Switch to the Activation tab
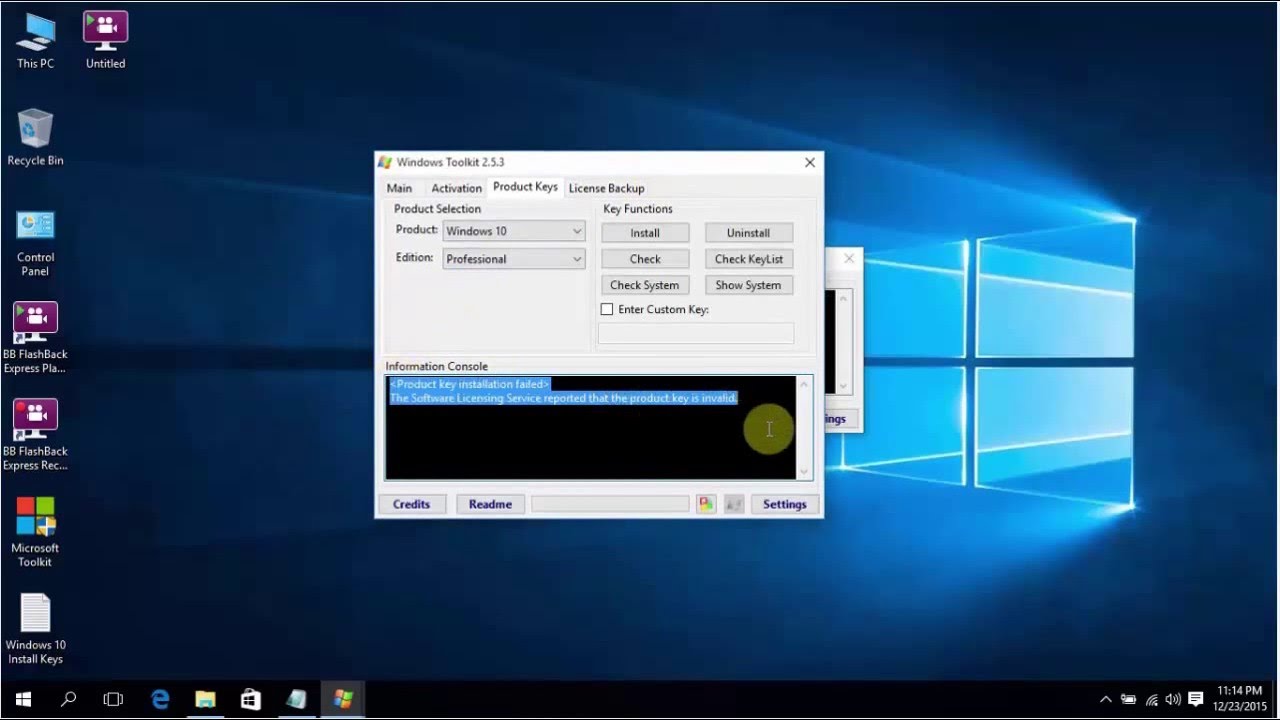 point(456,188)
